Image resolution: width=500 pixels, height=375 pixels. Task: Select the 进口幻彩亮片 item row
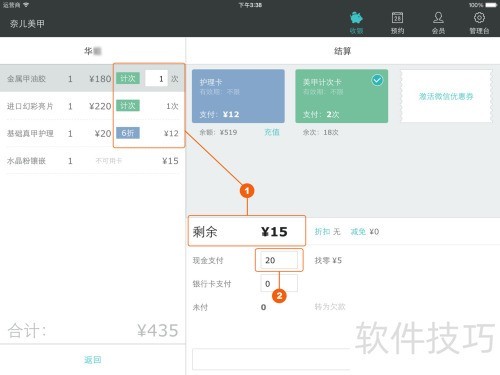click(92, 106)
